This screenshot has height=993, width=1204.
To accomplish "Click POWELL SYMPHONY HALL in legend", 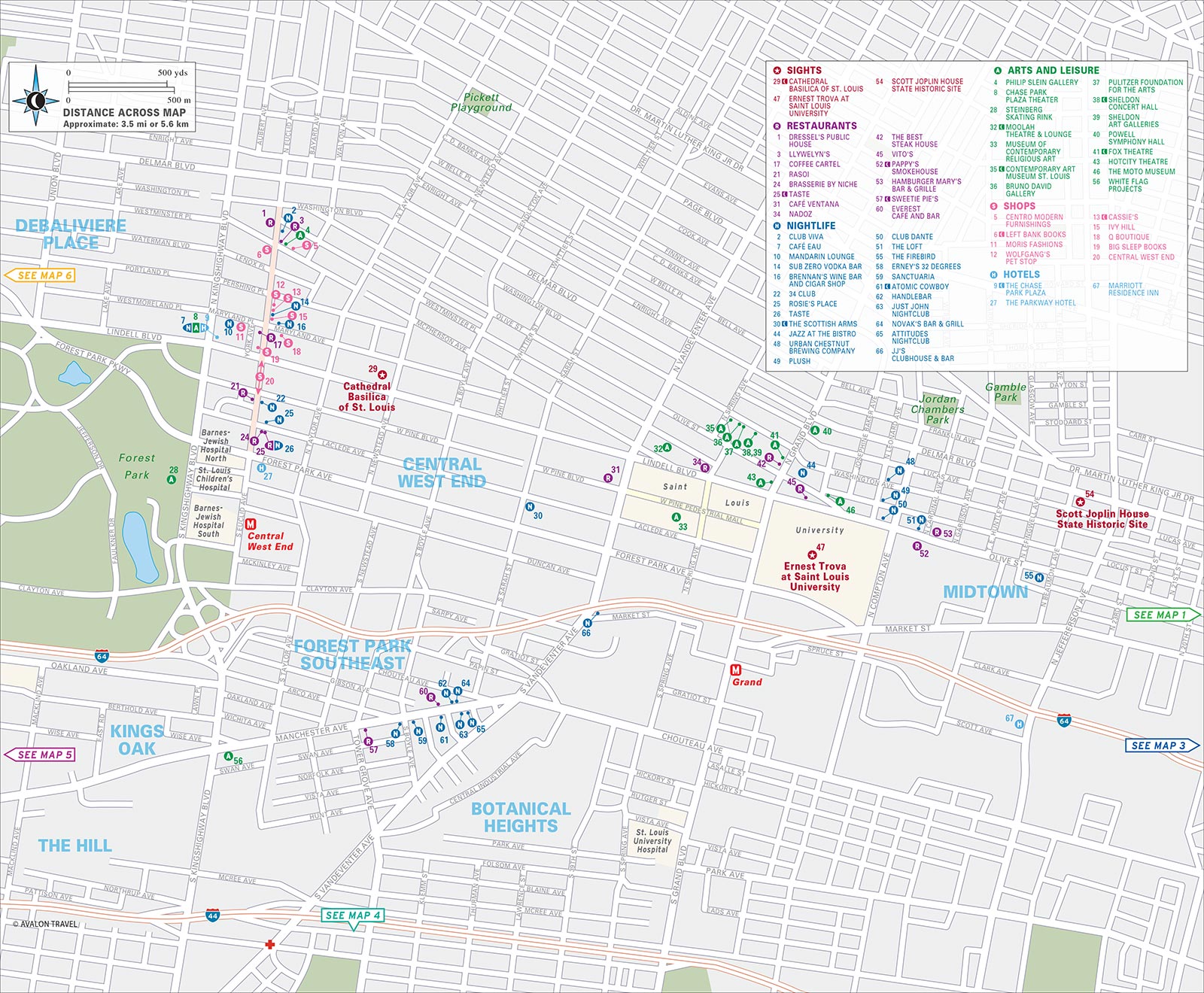I will point(1136,138).
